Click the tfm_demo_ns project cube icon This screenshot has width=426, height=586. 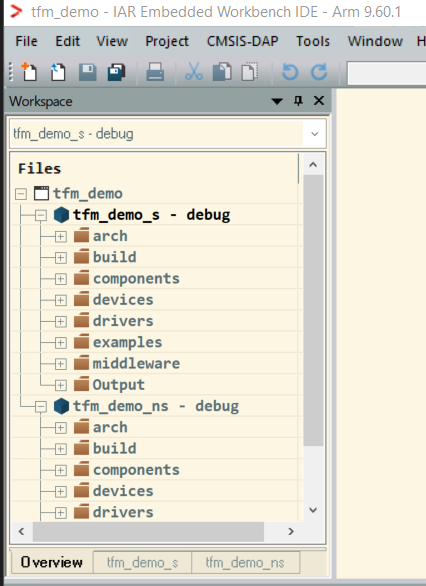coord(61,406)
